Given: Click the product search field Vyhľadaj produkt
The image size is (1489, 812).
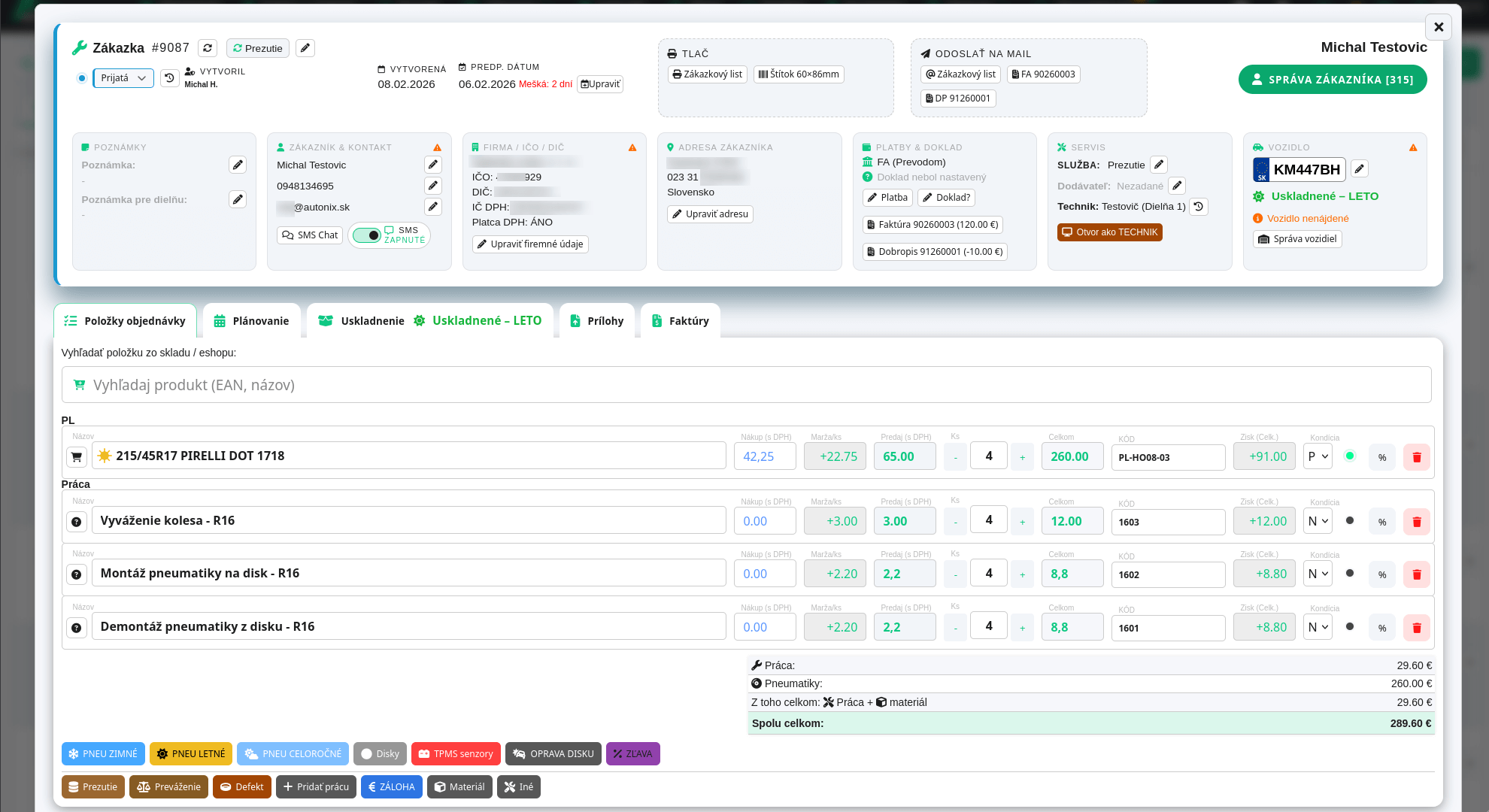Looking at the screenshot, I should [x=746, y=385].
